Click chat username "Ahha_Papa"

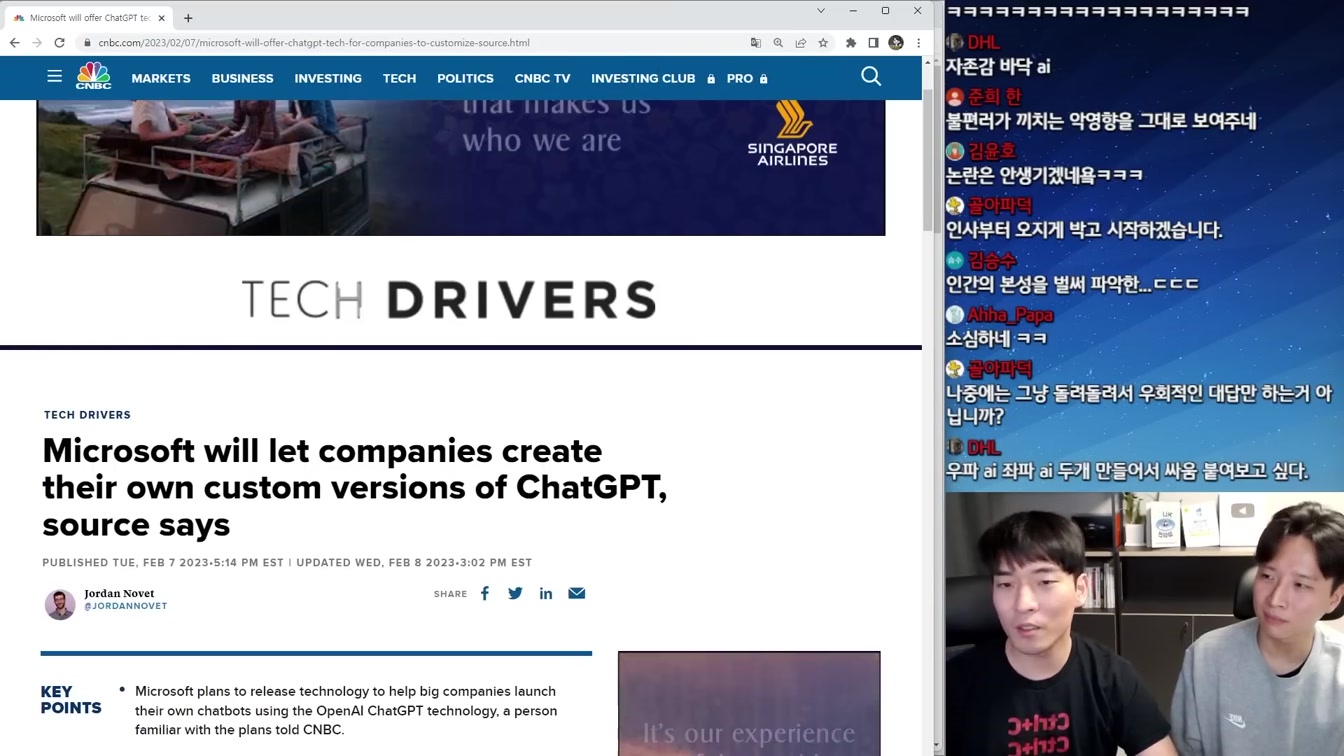click(1010, 315)
